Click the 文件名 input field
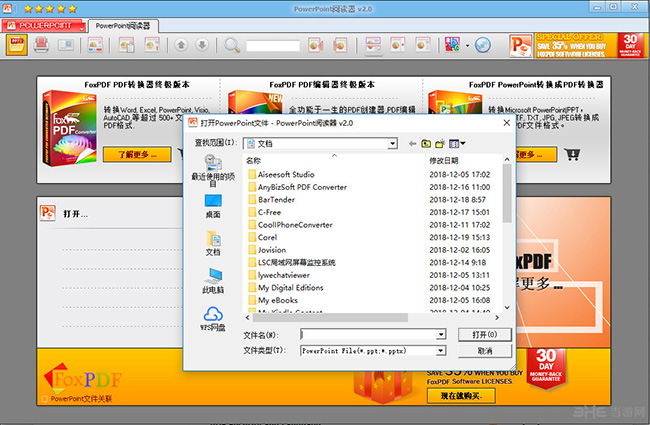650x425 pixels. 369,334
